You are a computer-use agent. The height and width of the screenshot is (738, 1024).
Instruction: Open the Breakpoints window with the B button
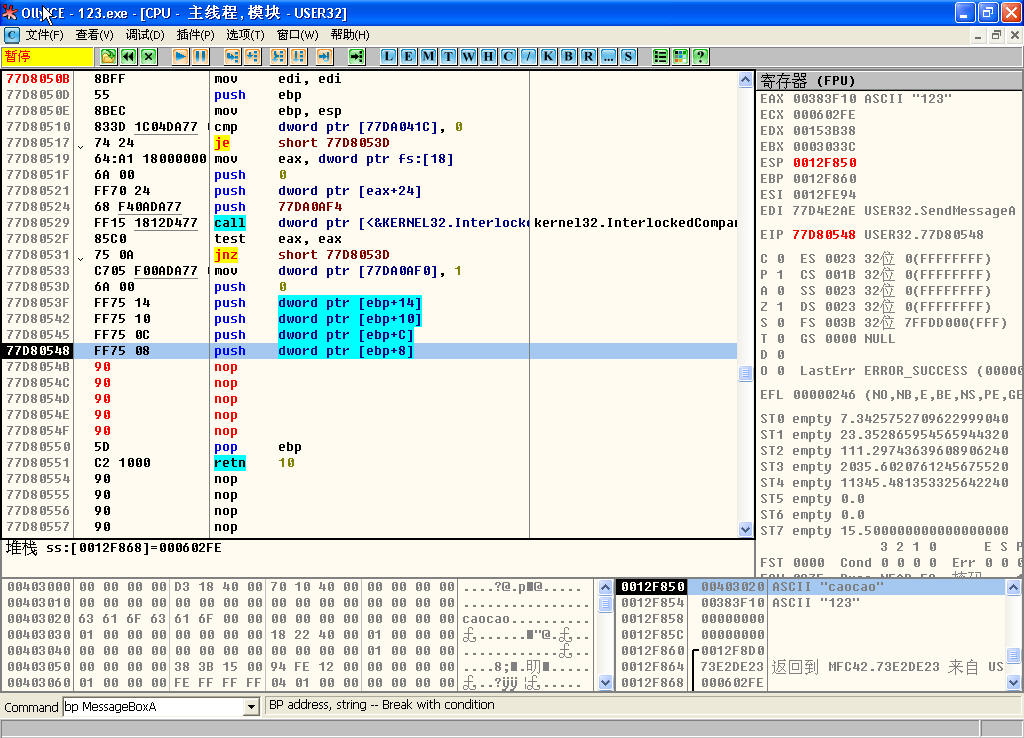[x=568, y=56]
